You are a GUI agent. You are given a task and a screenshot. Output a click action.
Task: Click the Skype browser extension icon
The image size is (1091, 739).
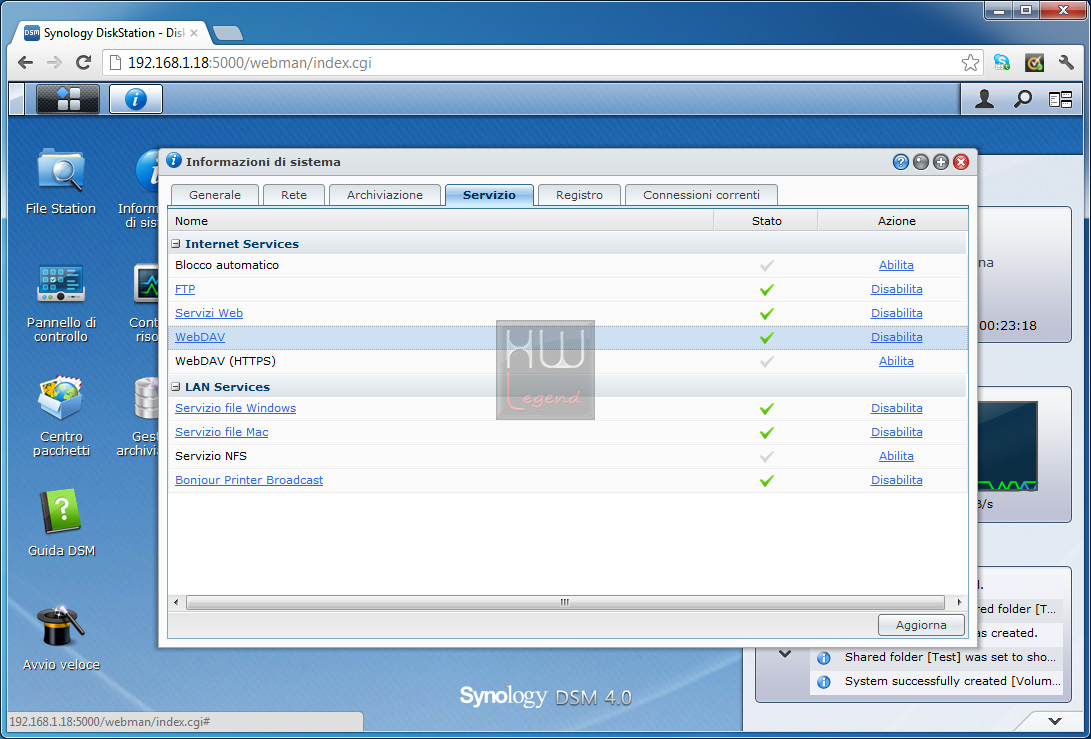(x=1001, y=63)
